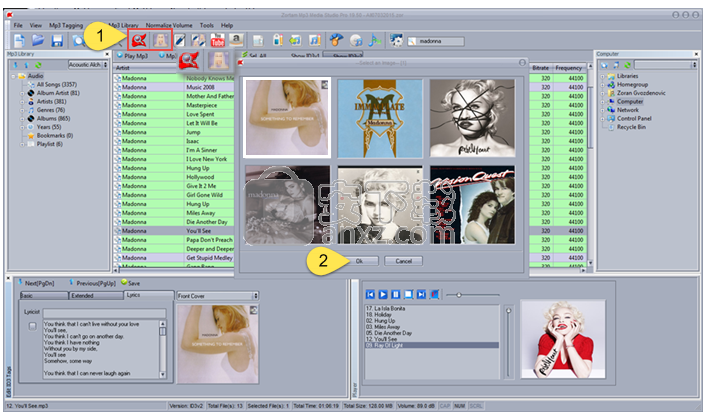703x415 pixels.
Task: Toggle the checkbox beside the lyrics box
Action: tap(32, 326)
